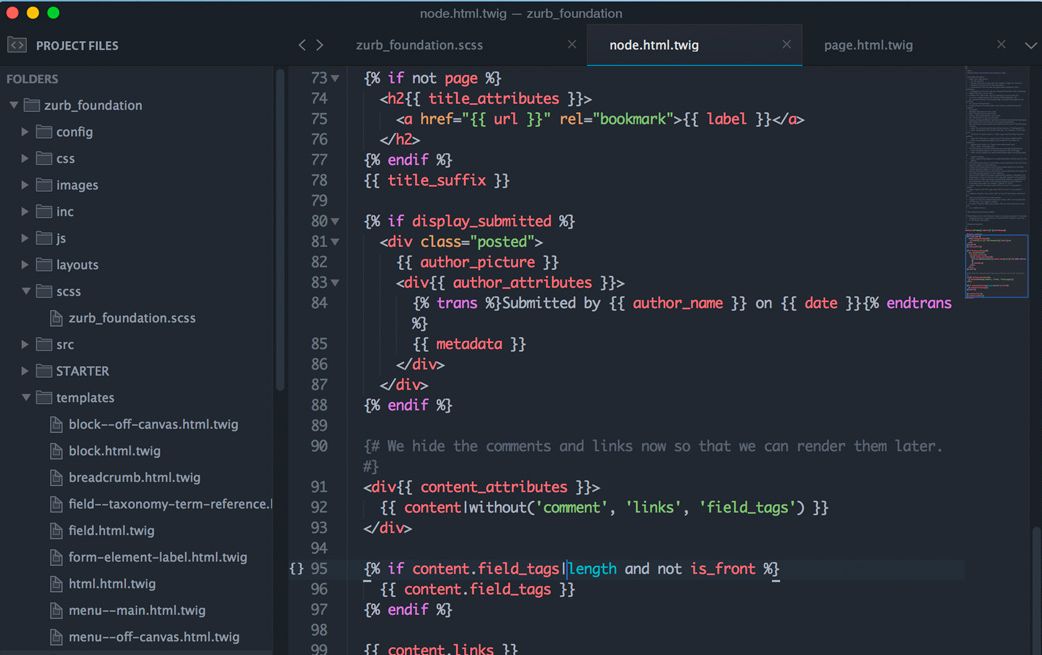
Task: Close the node.html.twig tab
Action: (786, 45)
